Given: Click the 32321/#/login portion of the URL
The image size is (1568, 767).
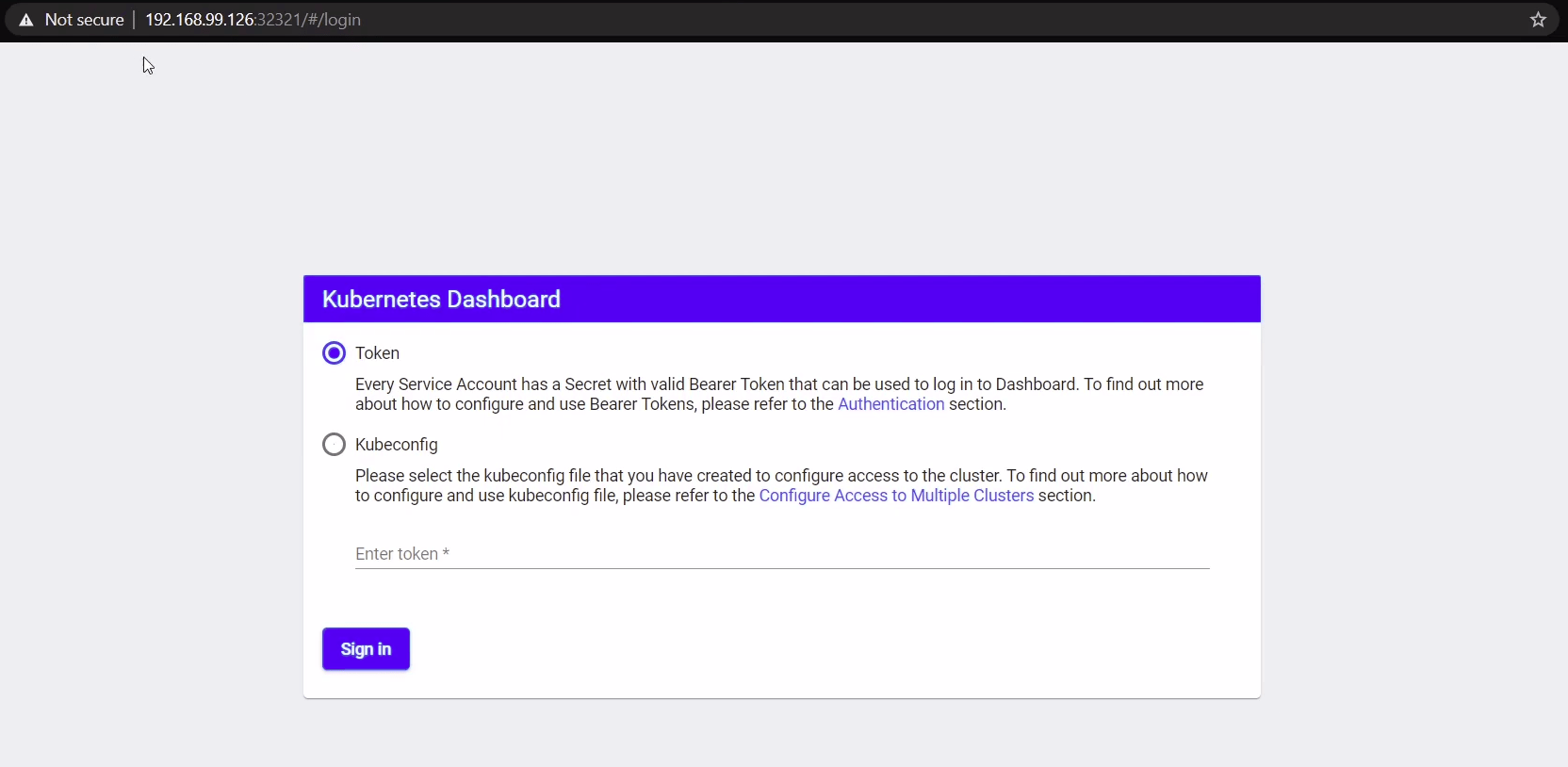Looking at the screenshot, I should point(309,20).
